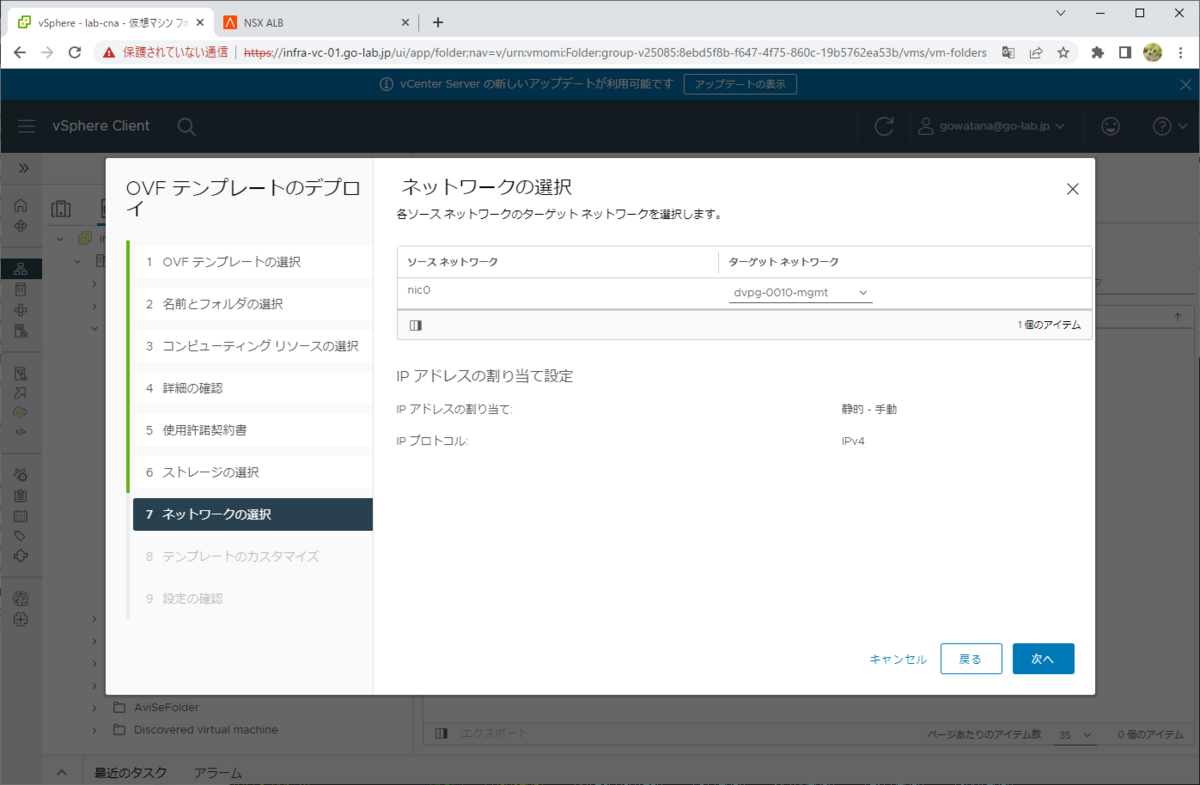The image size is (1200, 785).
Task: Click the 戻る button
Action: (971, 659)
